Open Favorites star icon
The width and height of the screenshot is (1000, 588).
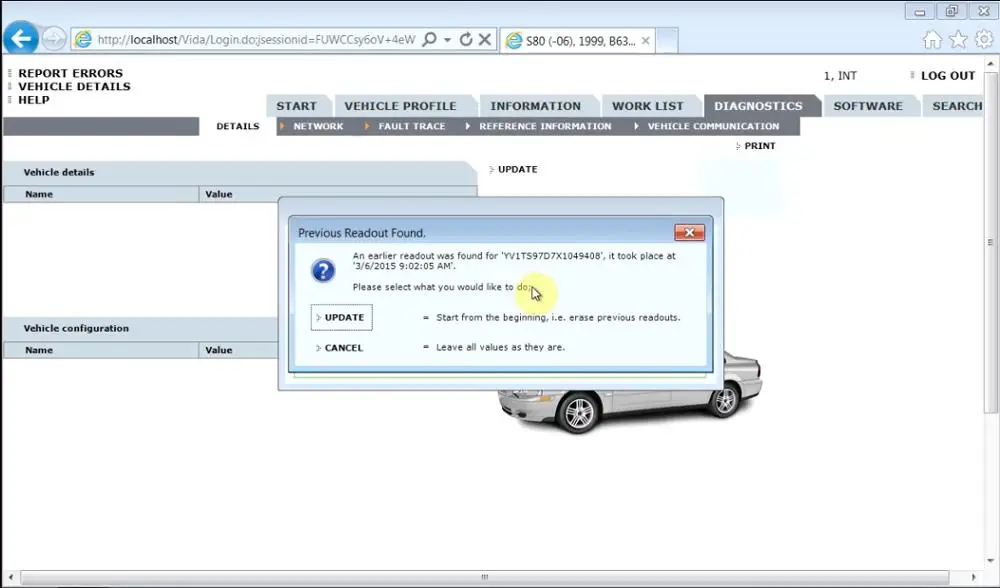coord(958,40)
